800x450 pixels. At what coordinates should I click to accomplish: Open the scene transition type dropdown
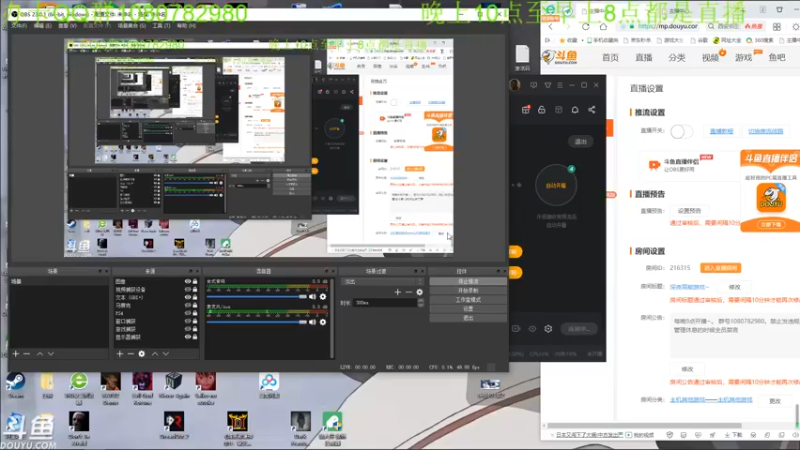(383, 282)
